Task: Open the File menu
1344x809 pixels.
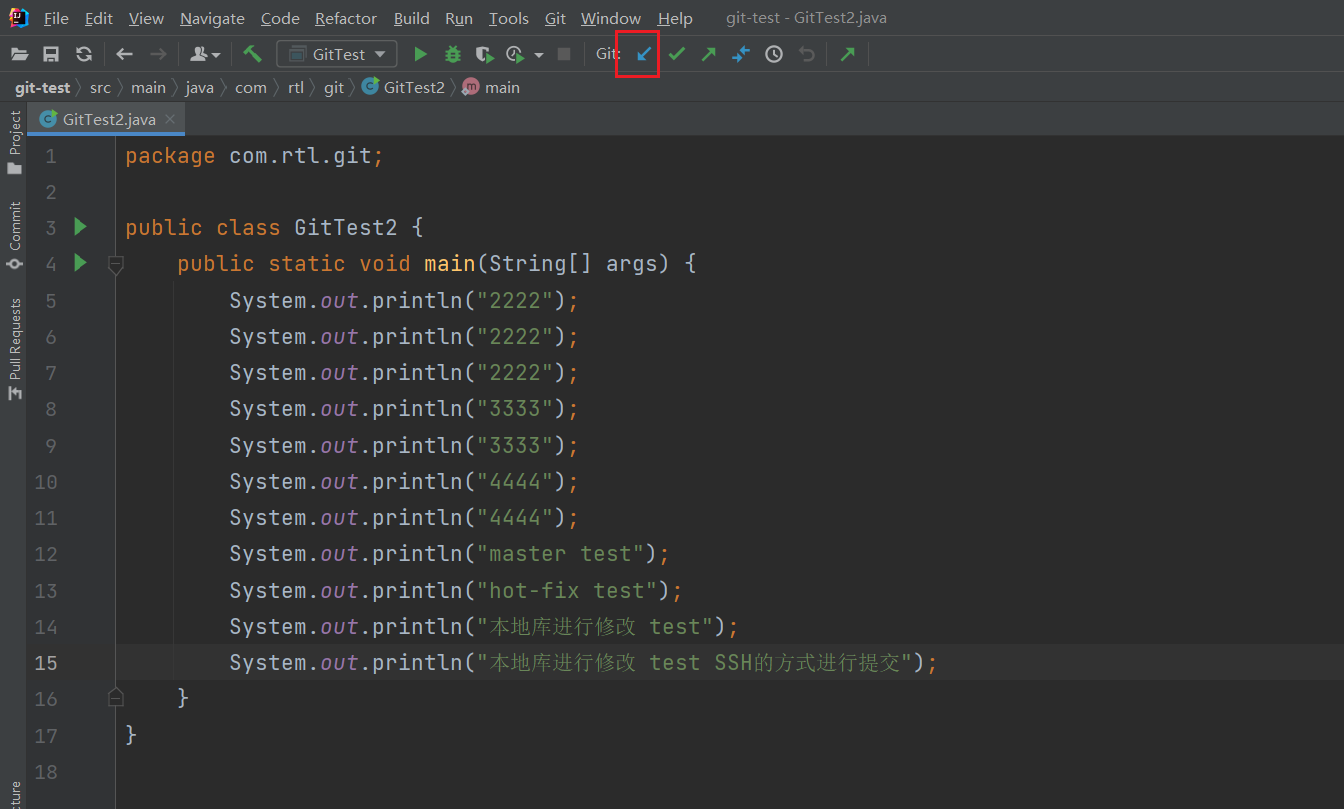Action: [56, 18]
